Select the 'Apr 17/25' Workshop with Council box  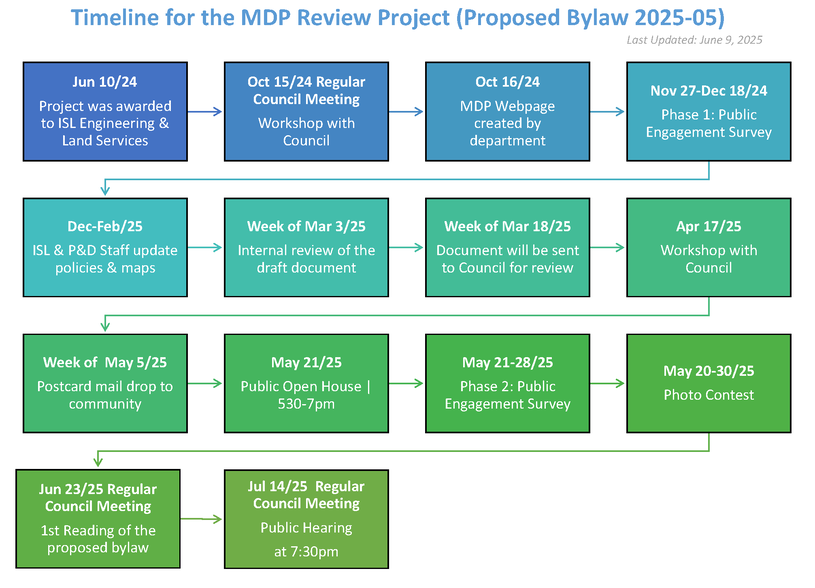[x=708, y=247]
